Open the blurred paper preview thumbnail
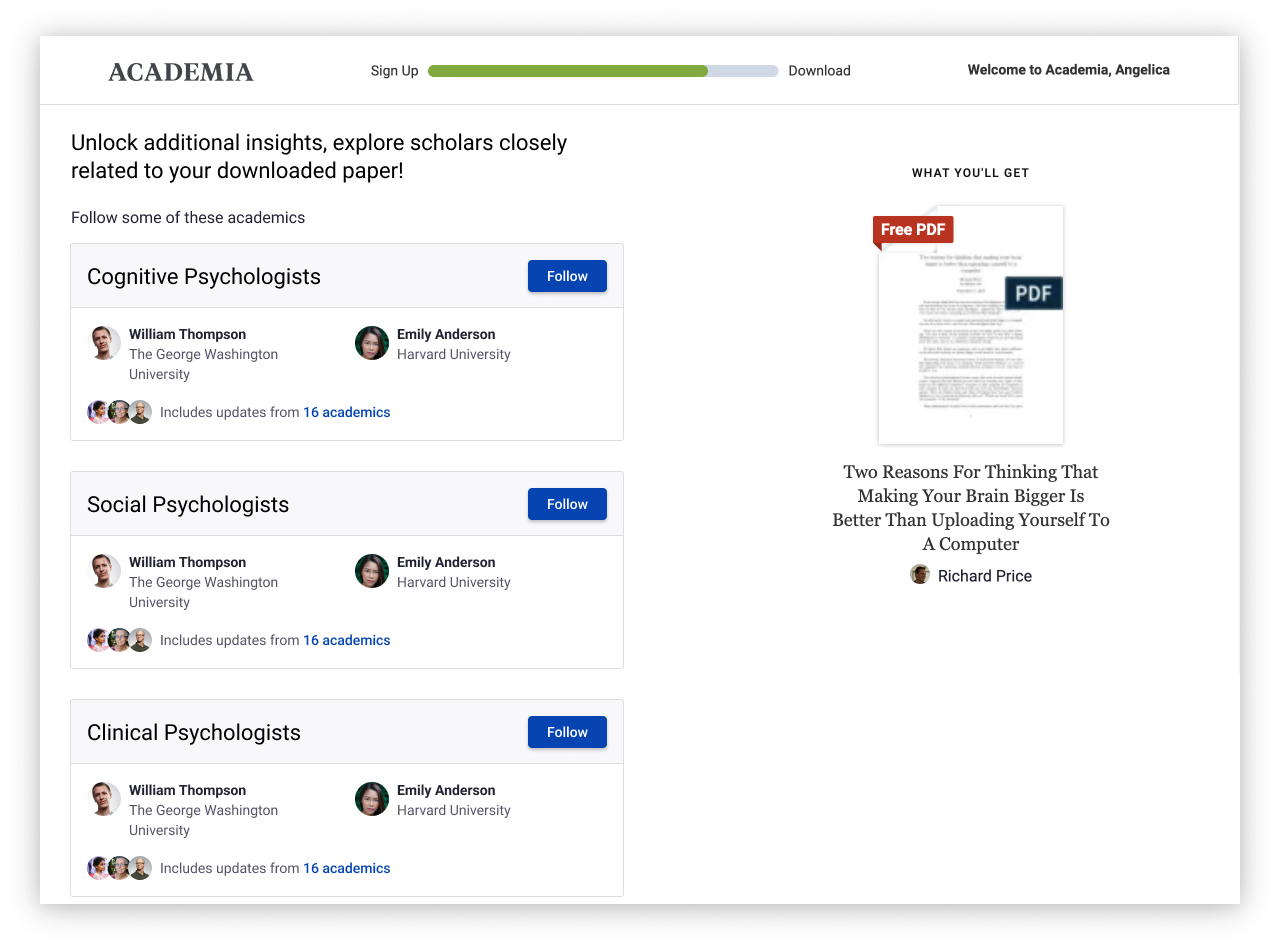The width and height of the screenshot is (1280, 948). pyautogui.click(x=971, y=325)
